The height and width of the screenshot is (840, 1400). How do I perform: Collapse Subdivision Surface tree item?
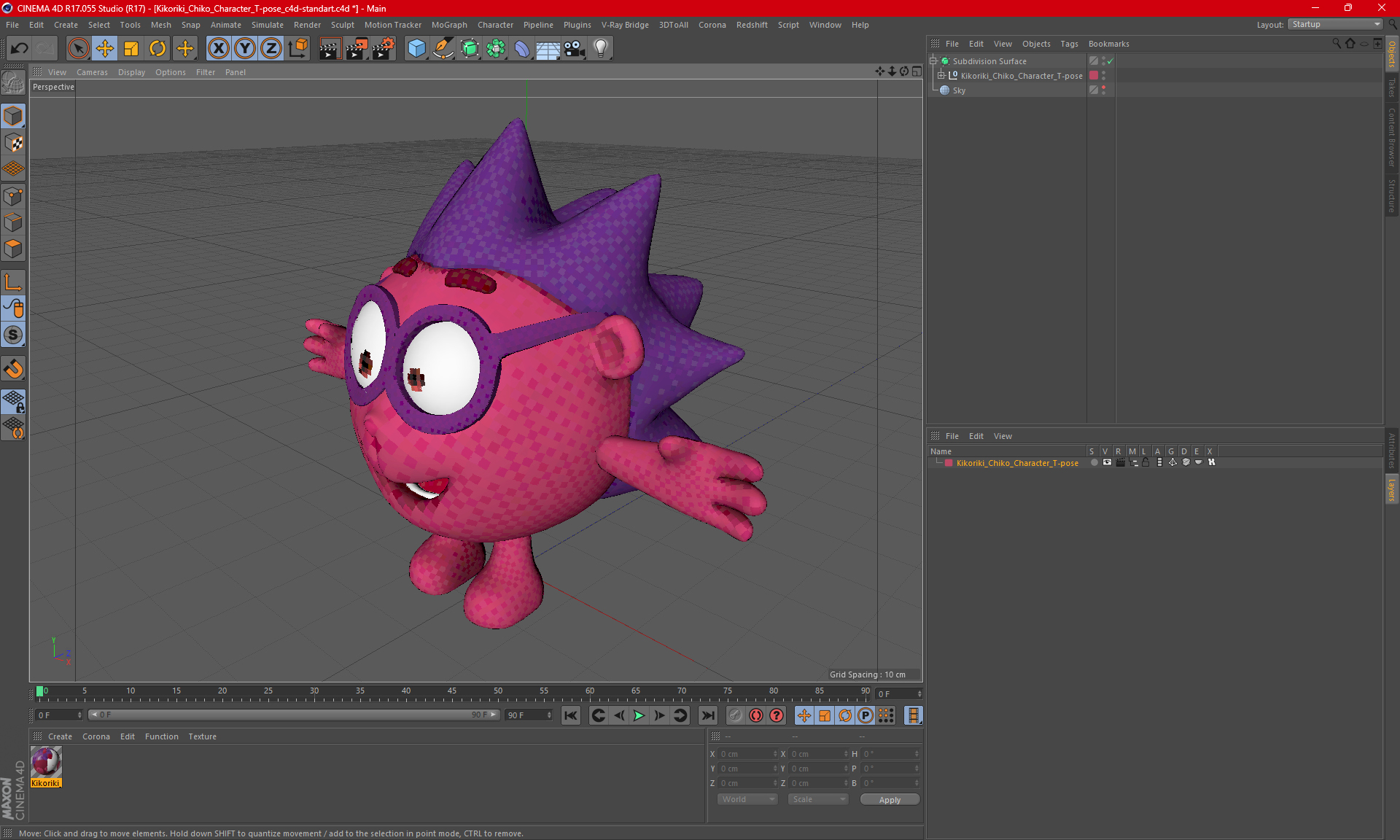[x=933, y=61]
